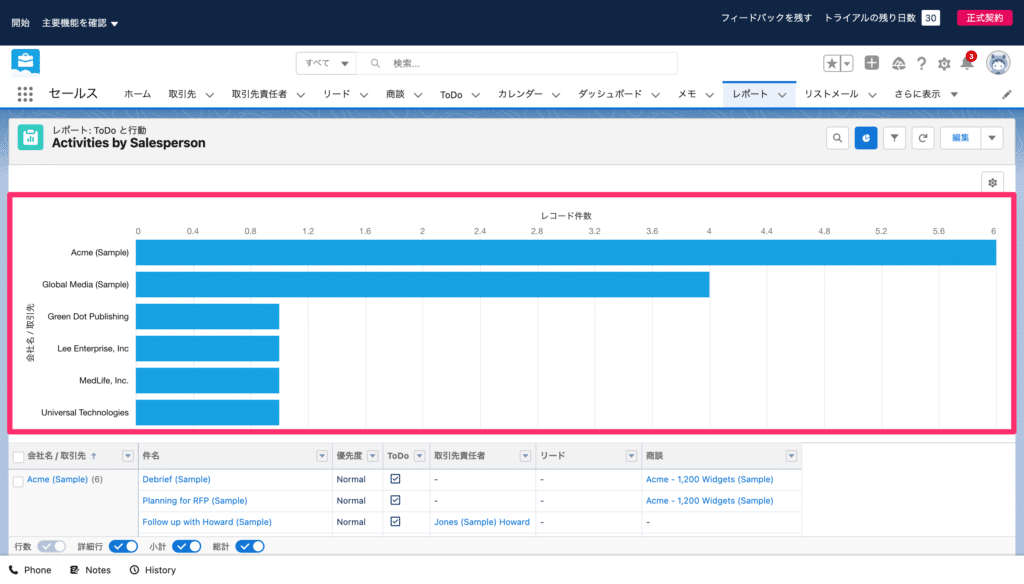Open the Acme (Sample) account link in table
Image resolution: width=1024 pixels, height=584 pixels.
[x=57, y=479]
